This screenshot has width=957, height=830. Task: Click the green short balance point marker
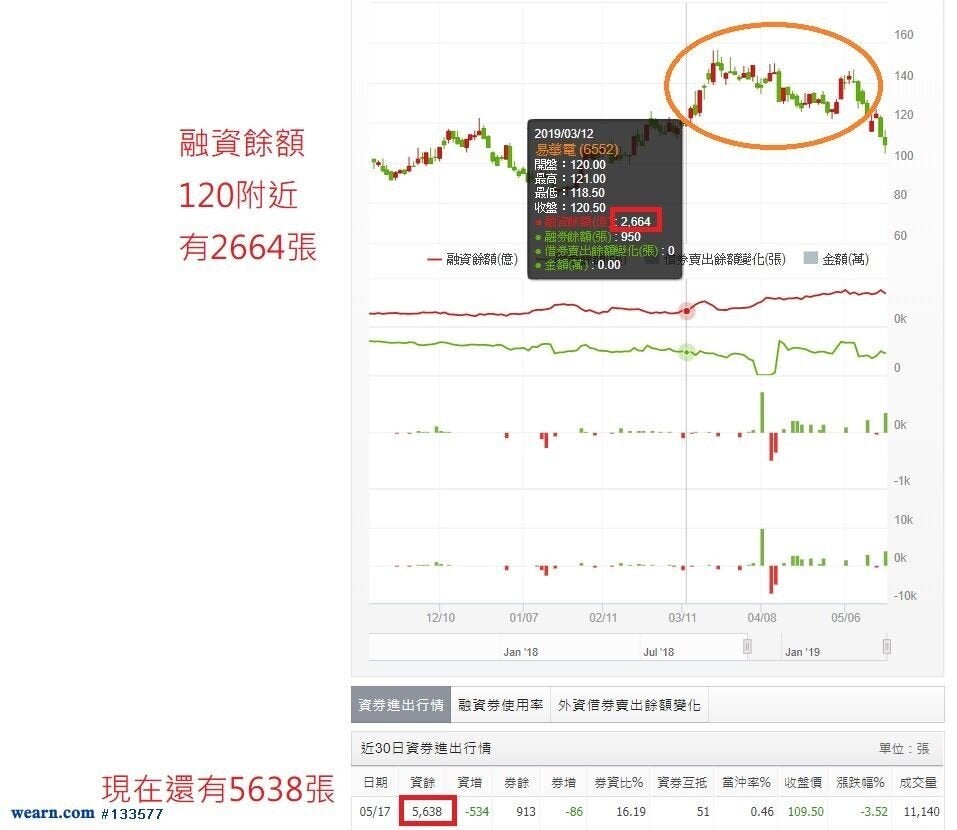(x=687, y=352)
